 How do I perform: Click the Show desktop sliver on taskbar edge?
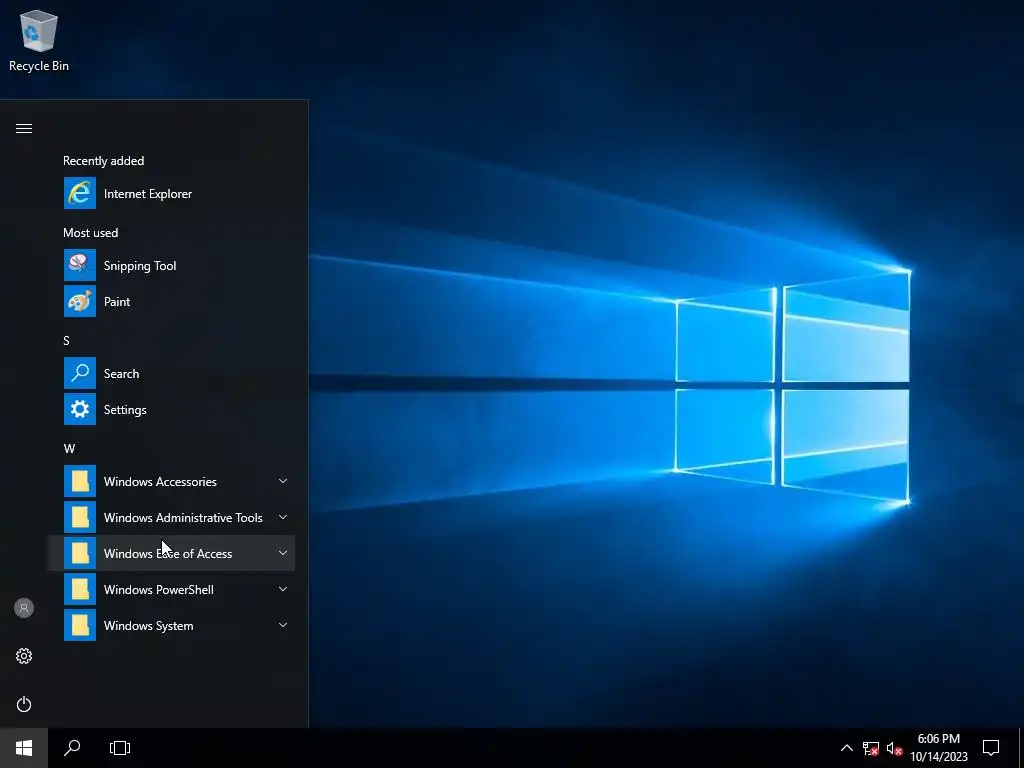[1021, 748]
